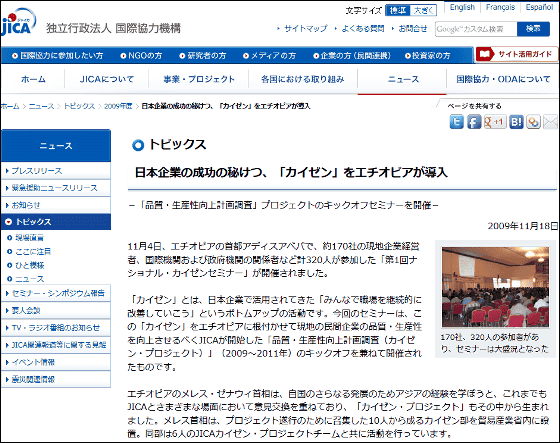This screenshot has width=560, height=443.
Task: Open サイト活用ガイド book icon button
Action: [x=516, y=54]
